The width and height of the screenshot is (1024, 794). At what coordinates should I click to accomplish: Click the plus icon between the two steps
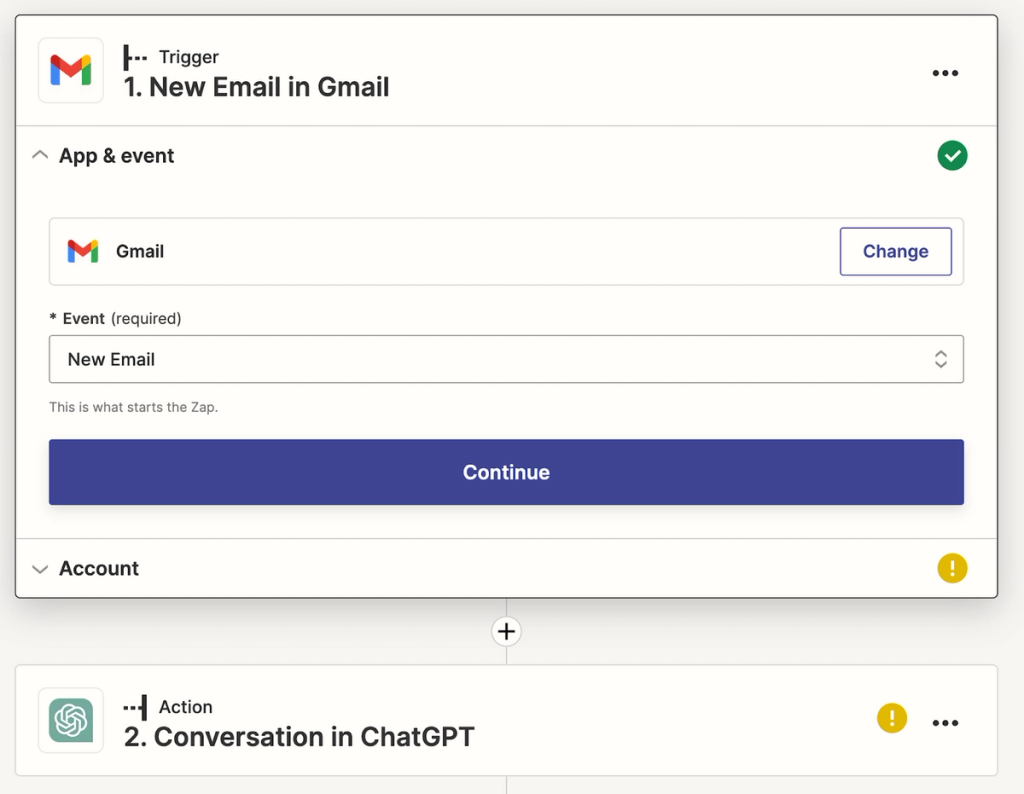506,631
